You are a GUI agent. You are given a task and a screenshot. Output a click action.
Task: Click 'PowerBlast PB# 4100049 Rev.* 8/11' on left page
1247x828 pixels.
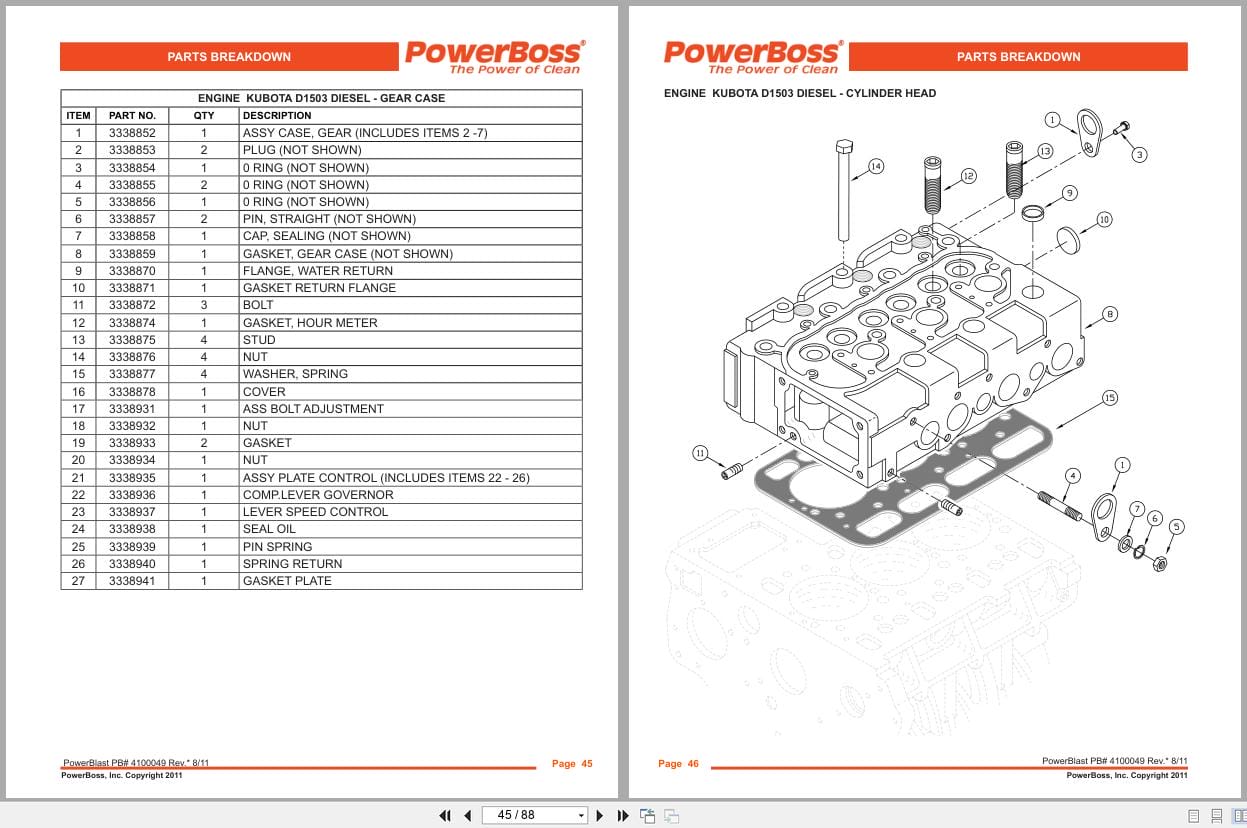point(136,762)
